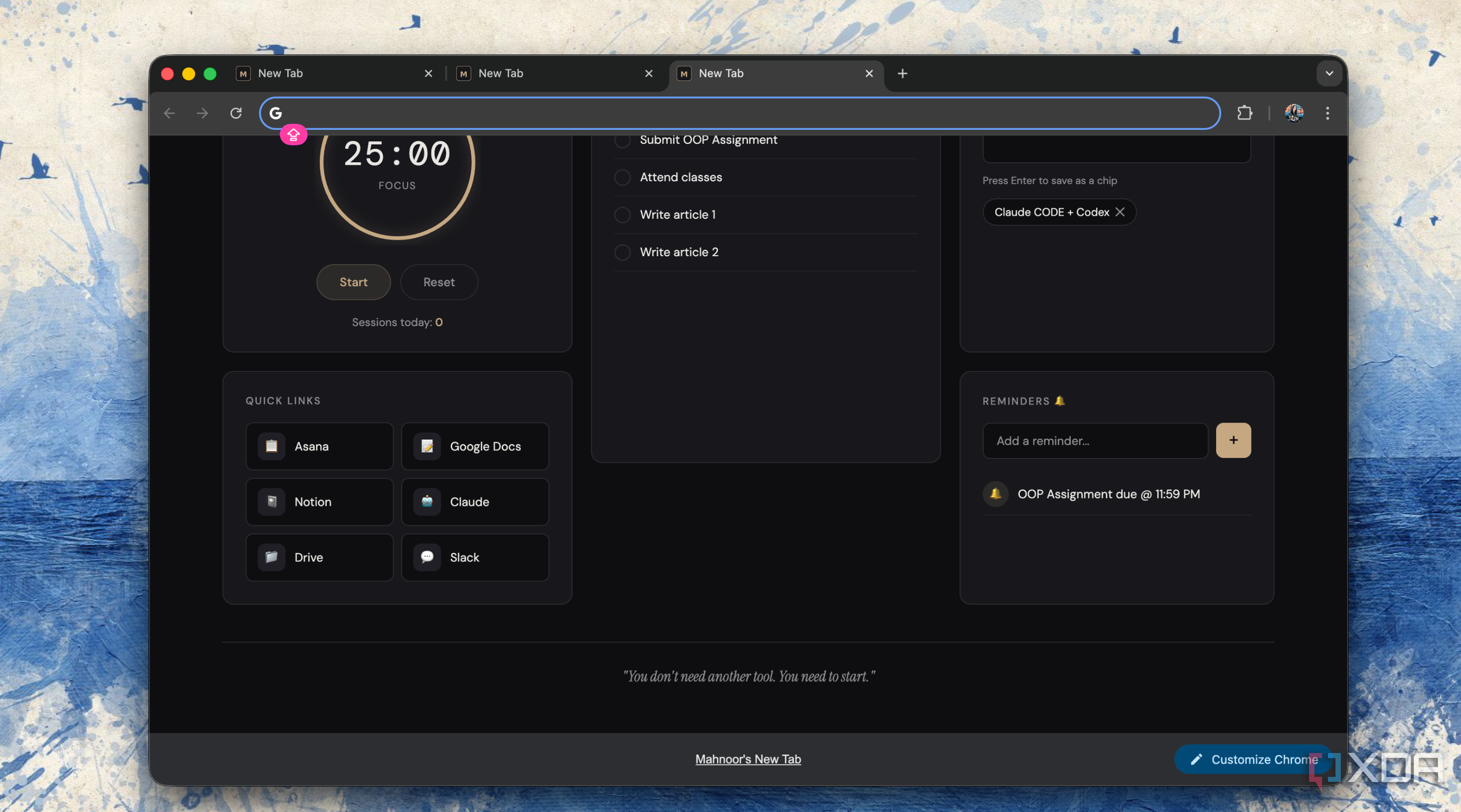Close the first New Tab
This screenshot has width=1461, height=812.
click(428, 74)
